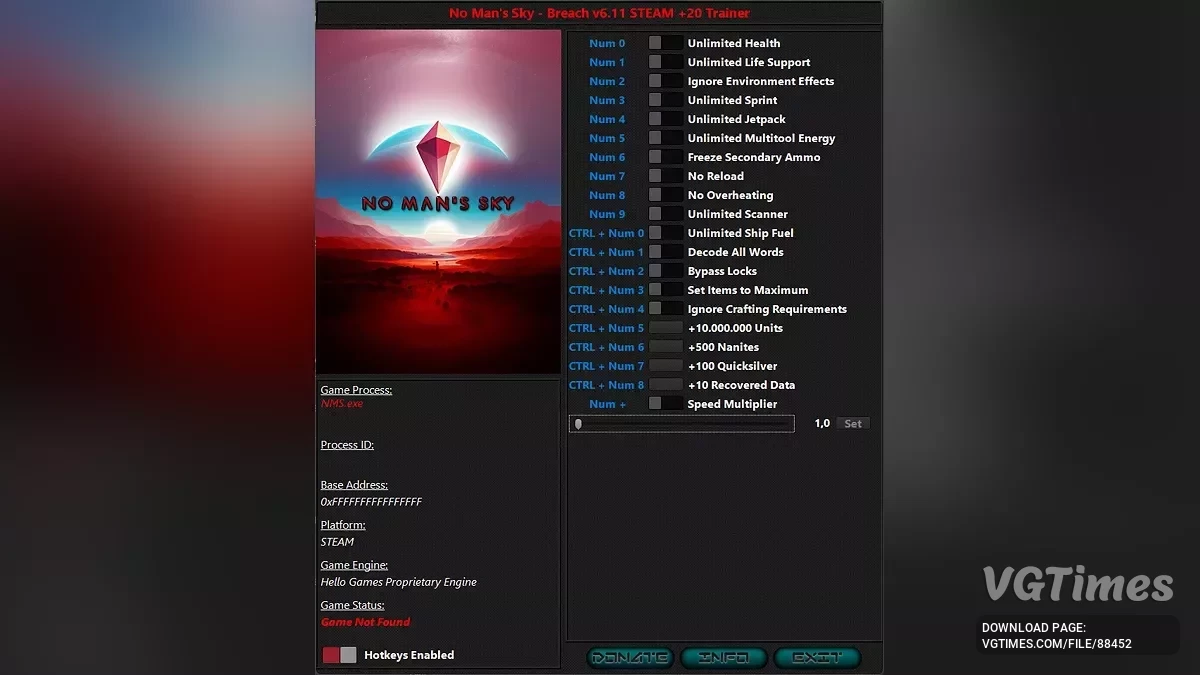Enable the +500 Nanites cheat
Screen dimensions: 1200x675
coord(665,346)
